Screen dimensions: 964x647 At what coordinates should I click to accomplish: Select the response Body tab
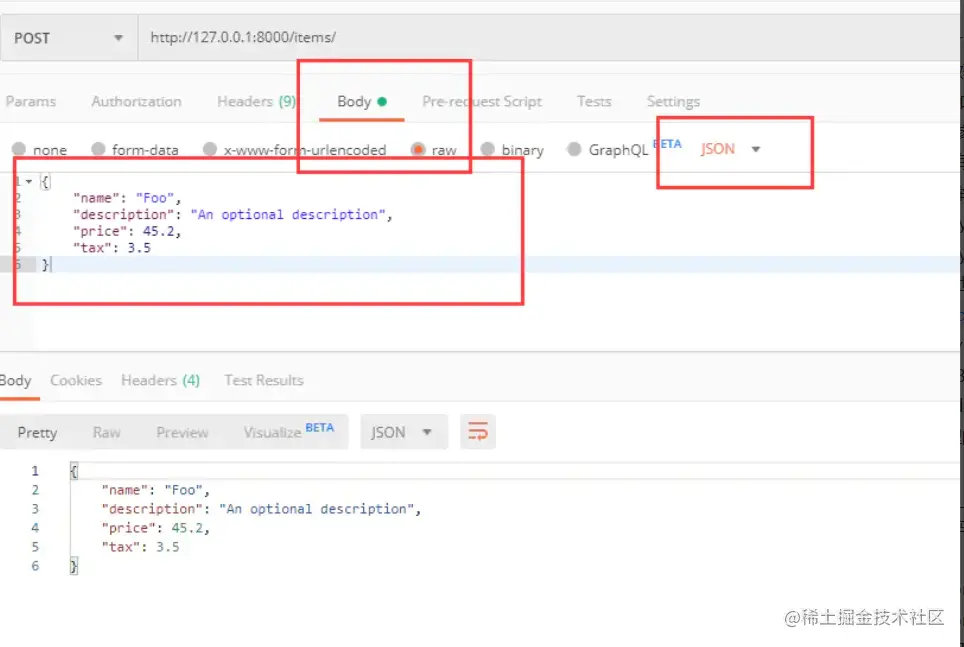16,381
